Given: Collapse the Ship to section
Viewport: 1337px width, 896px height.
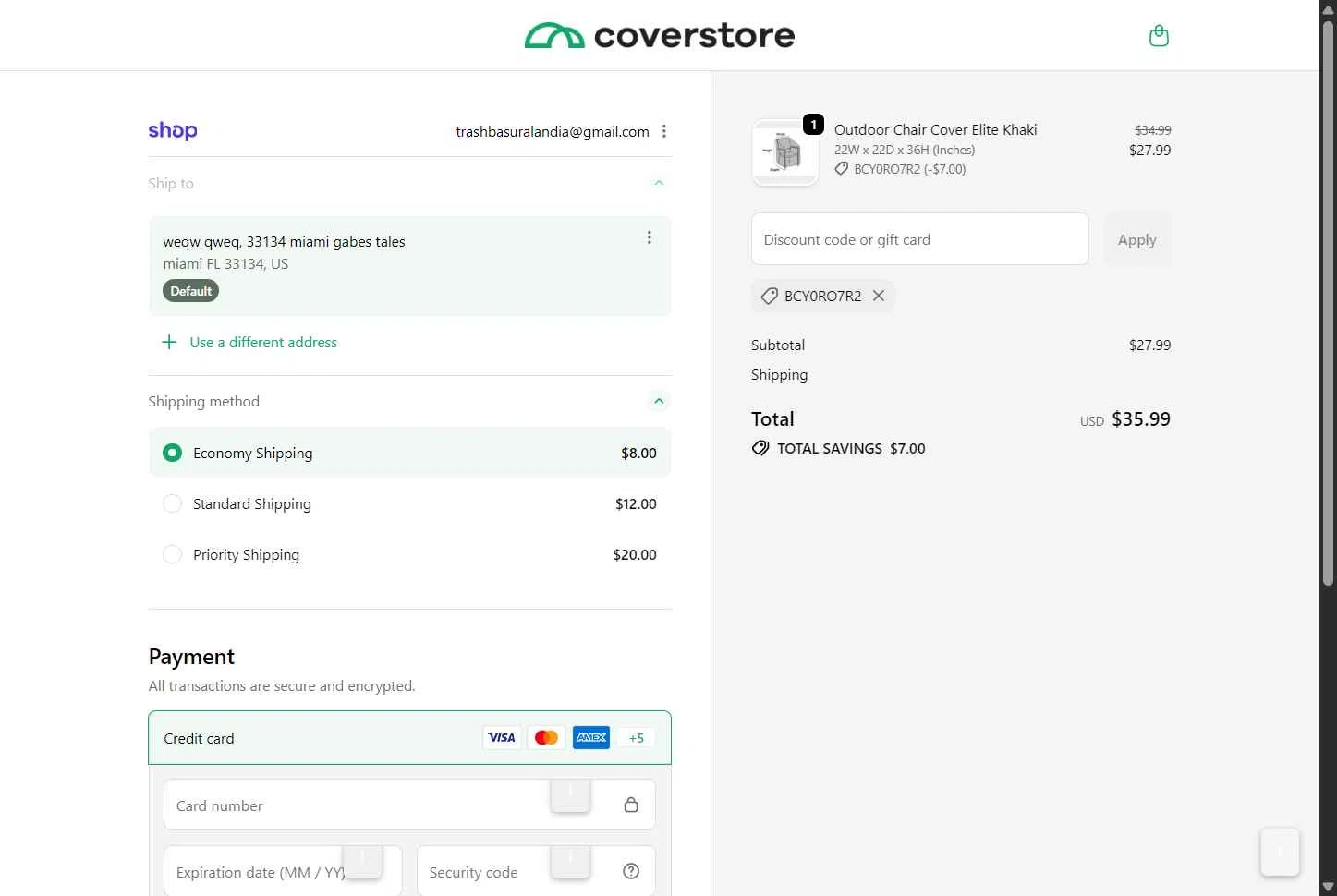Looking at the screenshot, I should click(659, 183).
